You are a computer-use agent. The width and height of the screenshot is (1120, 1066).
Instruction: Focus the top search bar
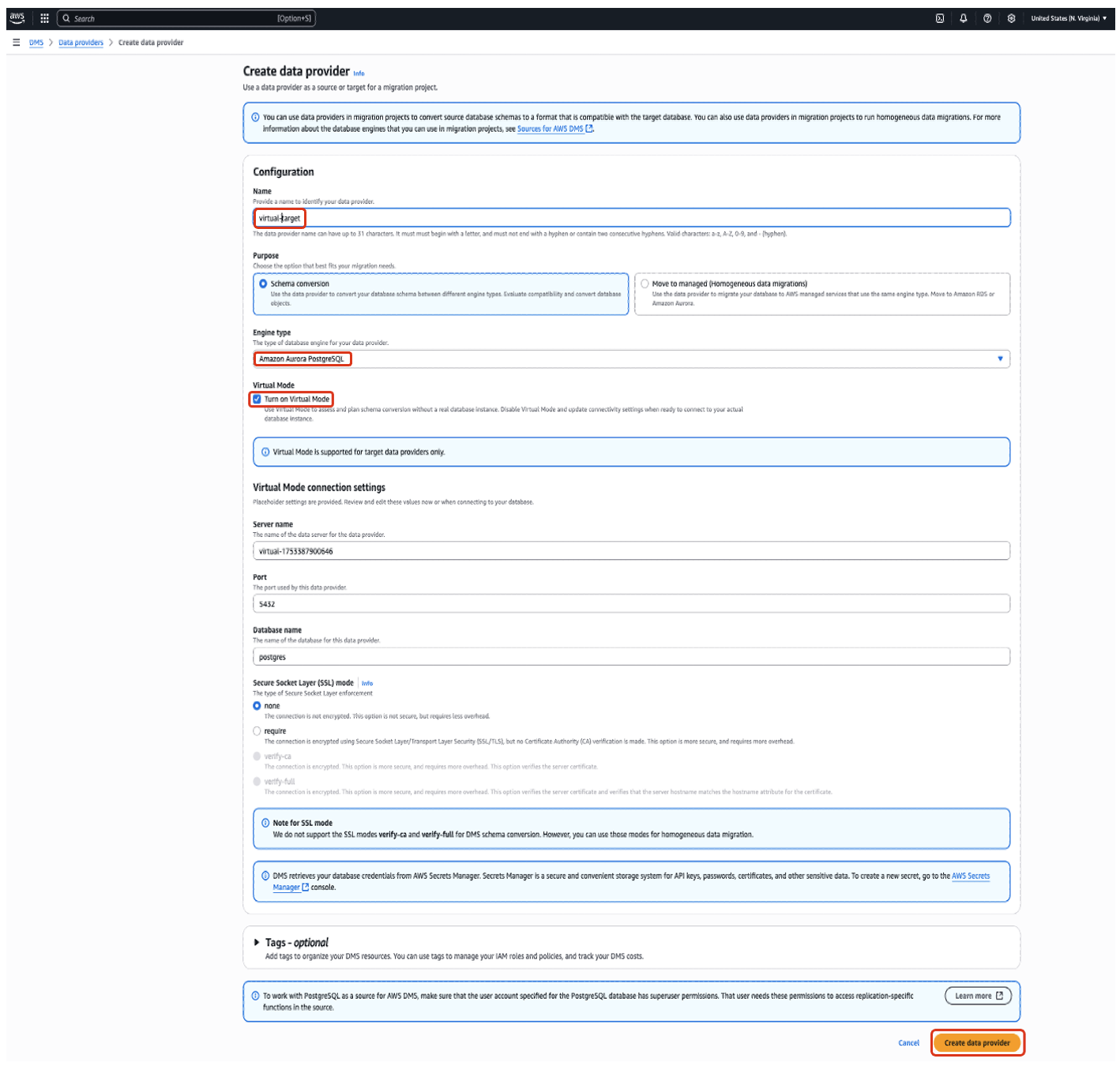click(186, 18)
